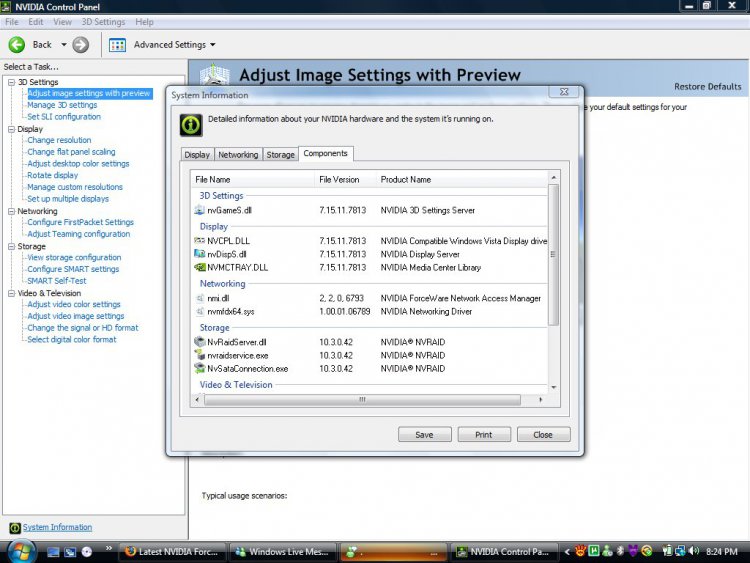This screenshot has width=750, height=563.
Task: Click the nvDispS.dll file icon
Action: pyautogui.click(x=199, y=254)
